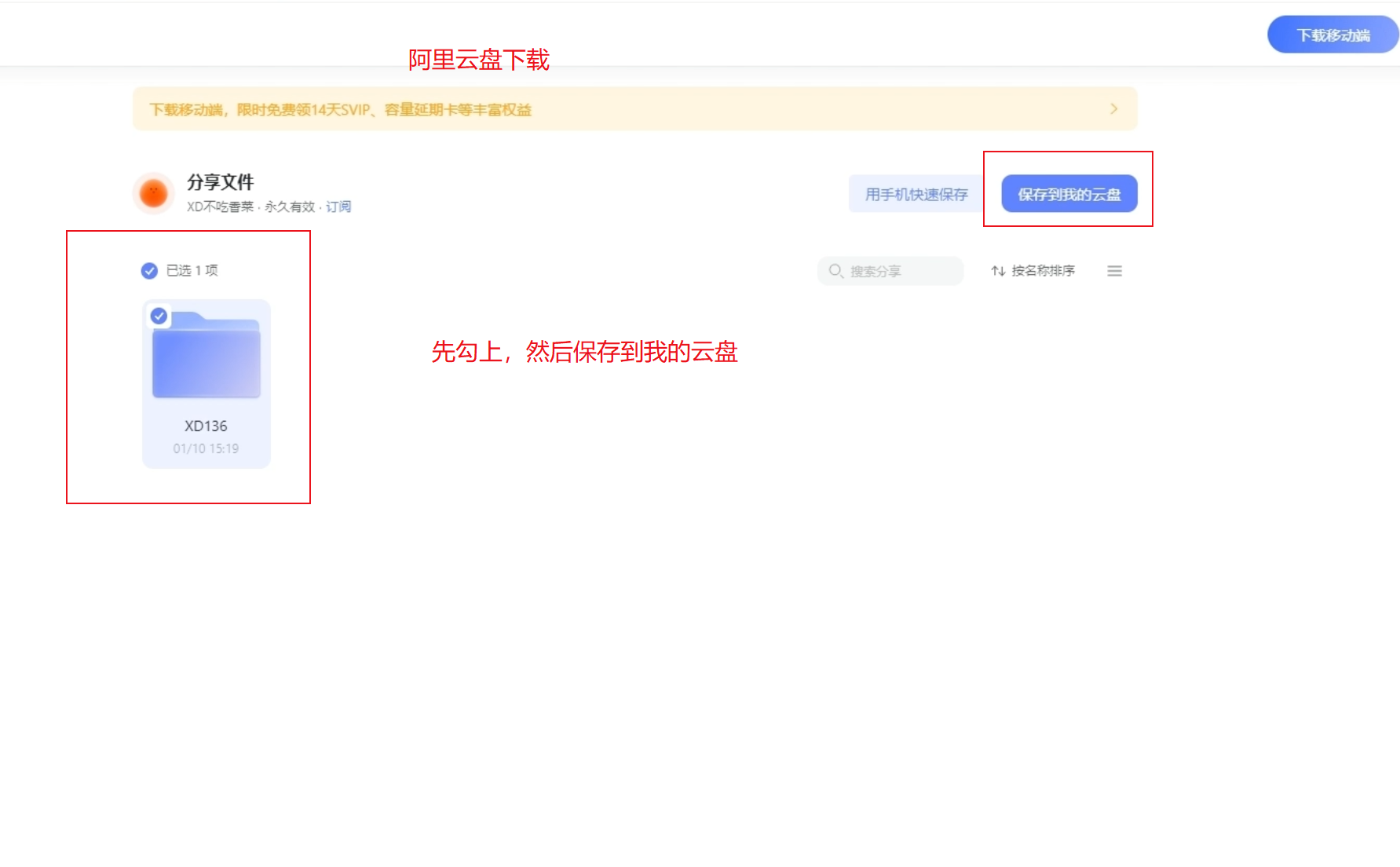Click the 搜索分享 search field
This screenshot has width=1400, height=867.
tap(890, 271)
